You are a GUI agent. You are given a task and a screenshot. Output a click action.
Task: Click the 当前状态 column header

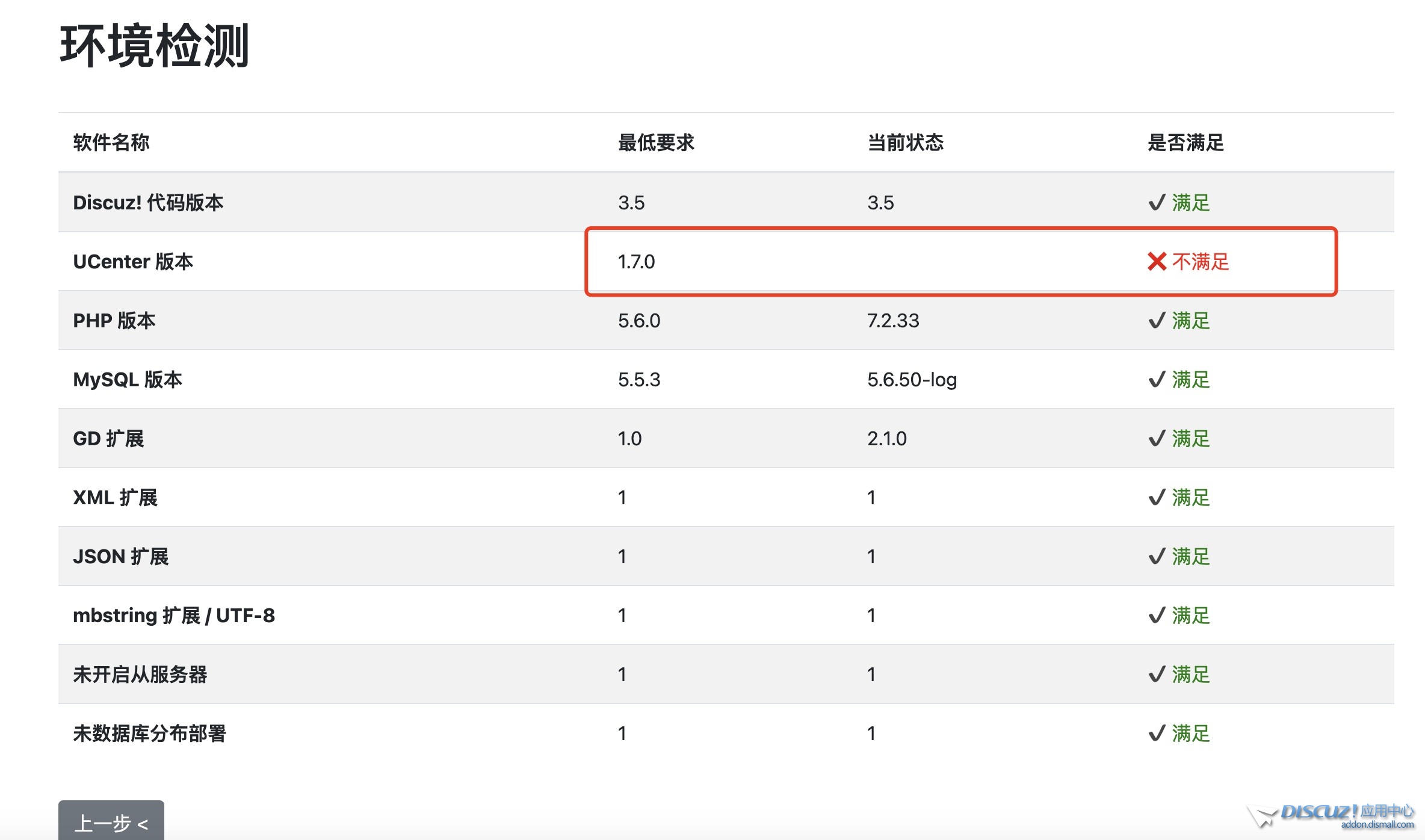tap(905, 143)
